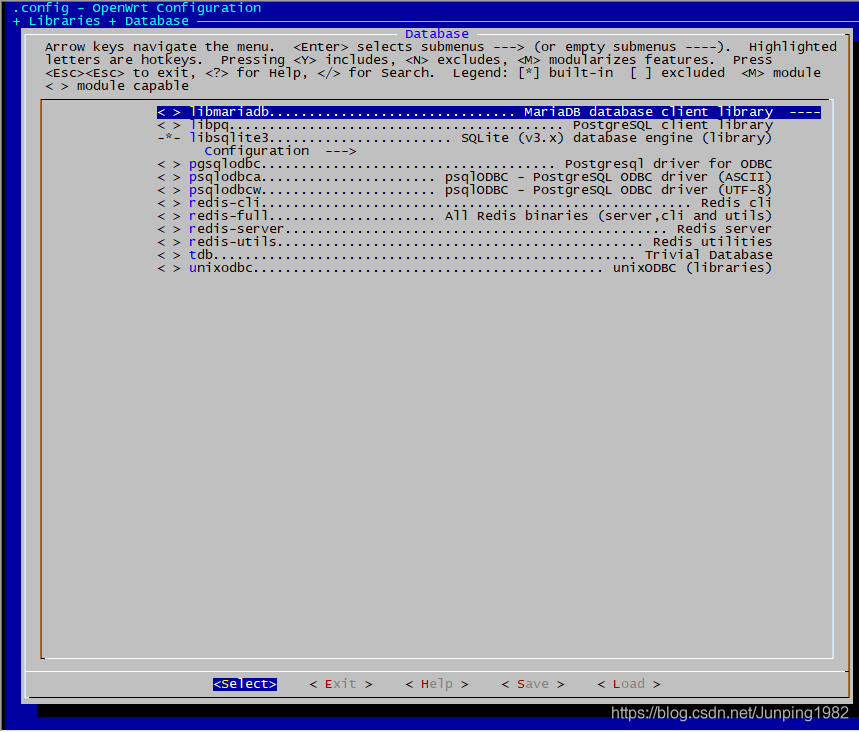Toggle the redis-utils module selection brackets
Screen dimensions: 859x732
pos(169,243)
